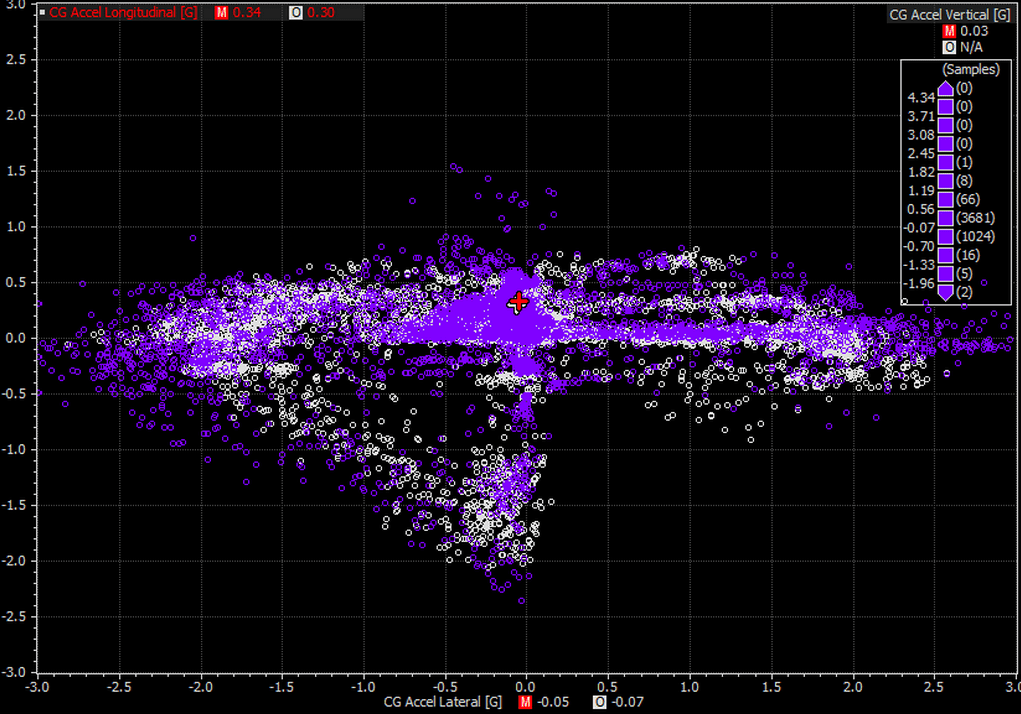Click the color swatch with (1) sample
Image resolution: width=1021 pixels, height=714 pixels.
(945, 162)
